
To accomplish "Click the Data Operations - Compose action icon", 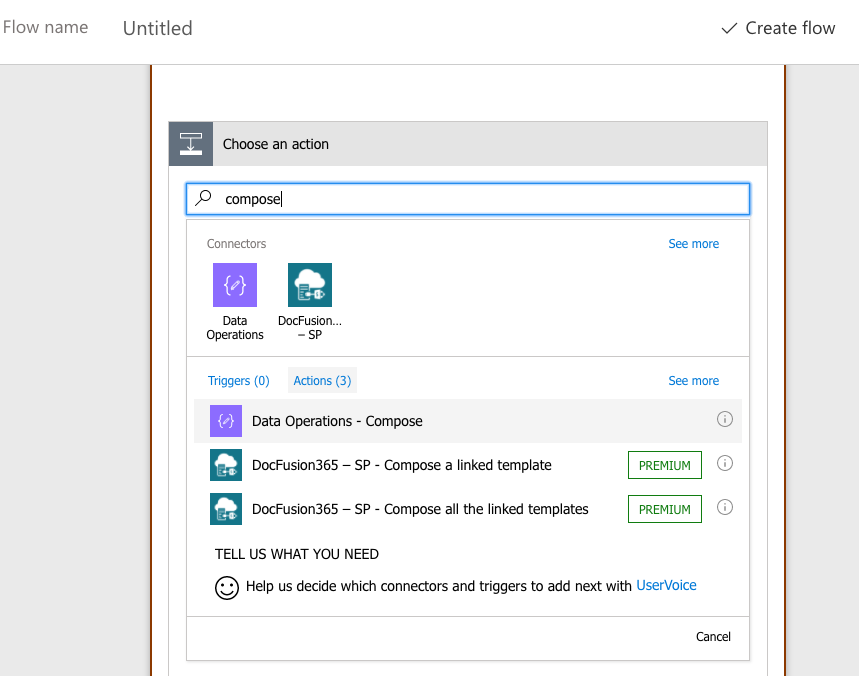I will 226,421.
